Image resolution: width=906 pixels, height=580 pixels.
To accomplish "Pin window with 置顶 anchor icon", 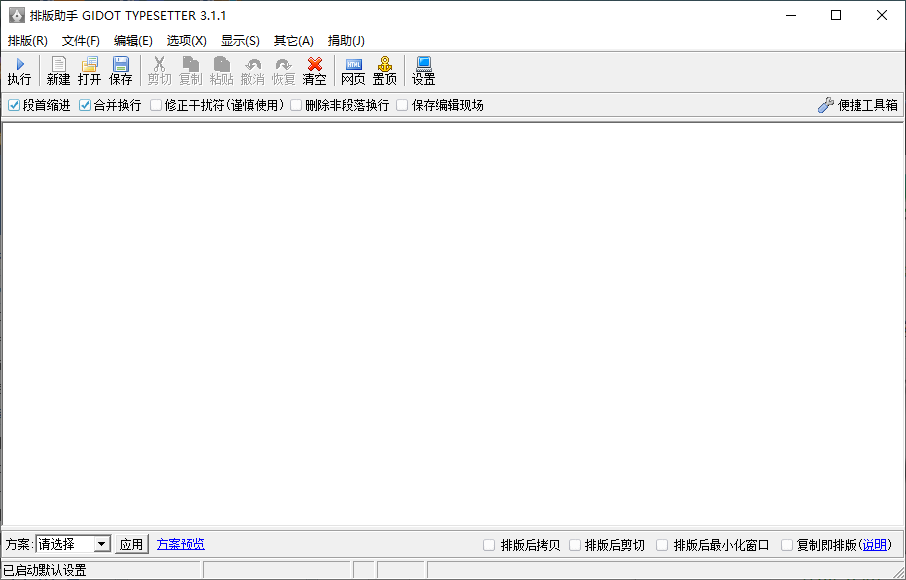I will (385, 64).
